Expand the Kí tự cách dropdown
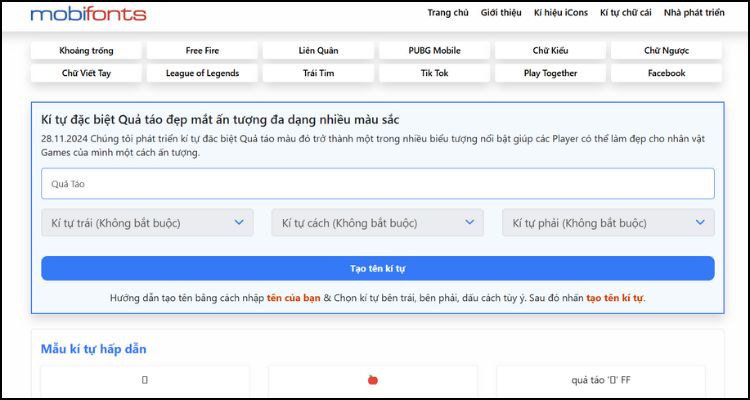This screenshot has height=400, width=750. (x=377, y=222)
